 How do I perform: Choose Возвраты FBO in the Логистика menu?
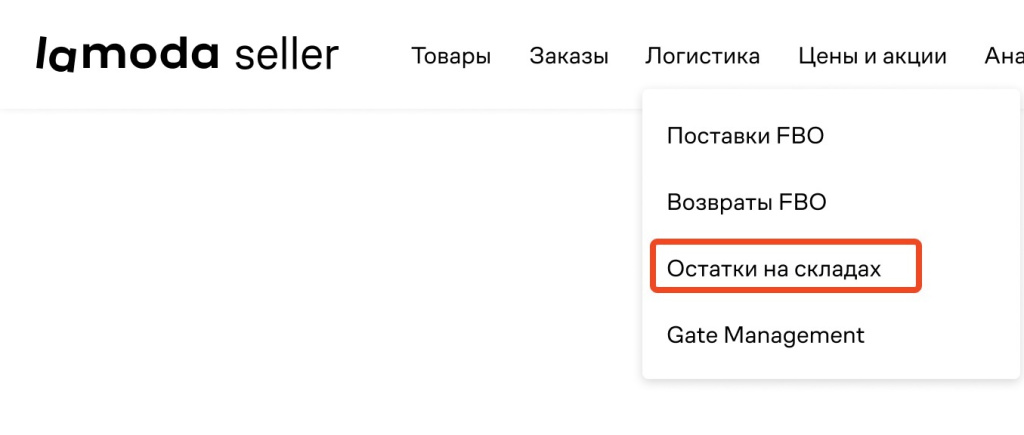click(x=747, y=202)
